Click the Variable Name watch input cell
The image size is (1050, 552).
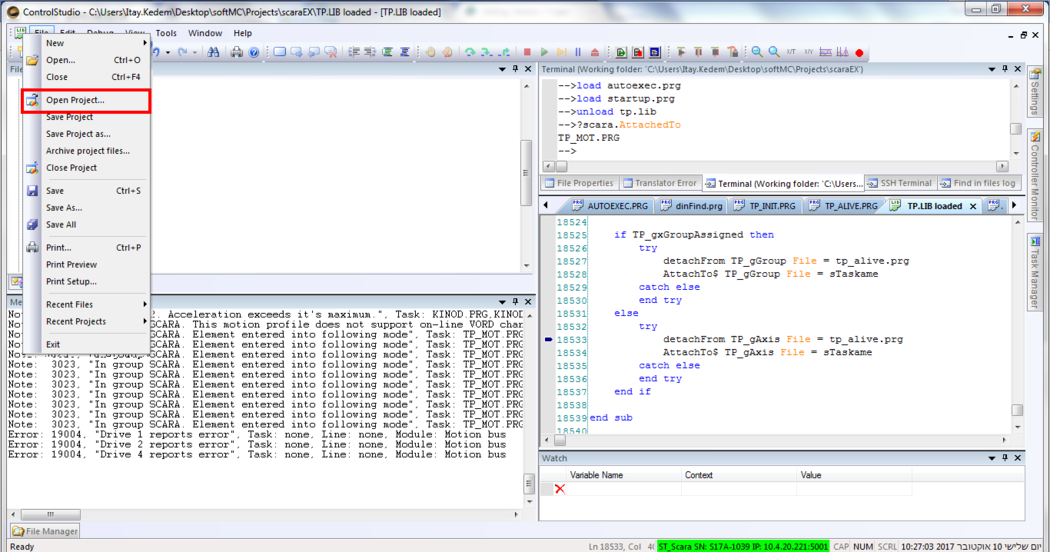click(624, 489)
